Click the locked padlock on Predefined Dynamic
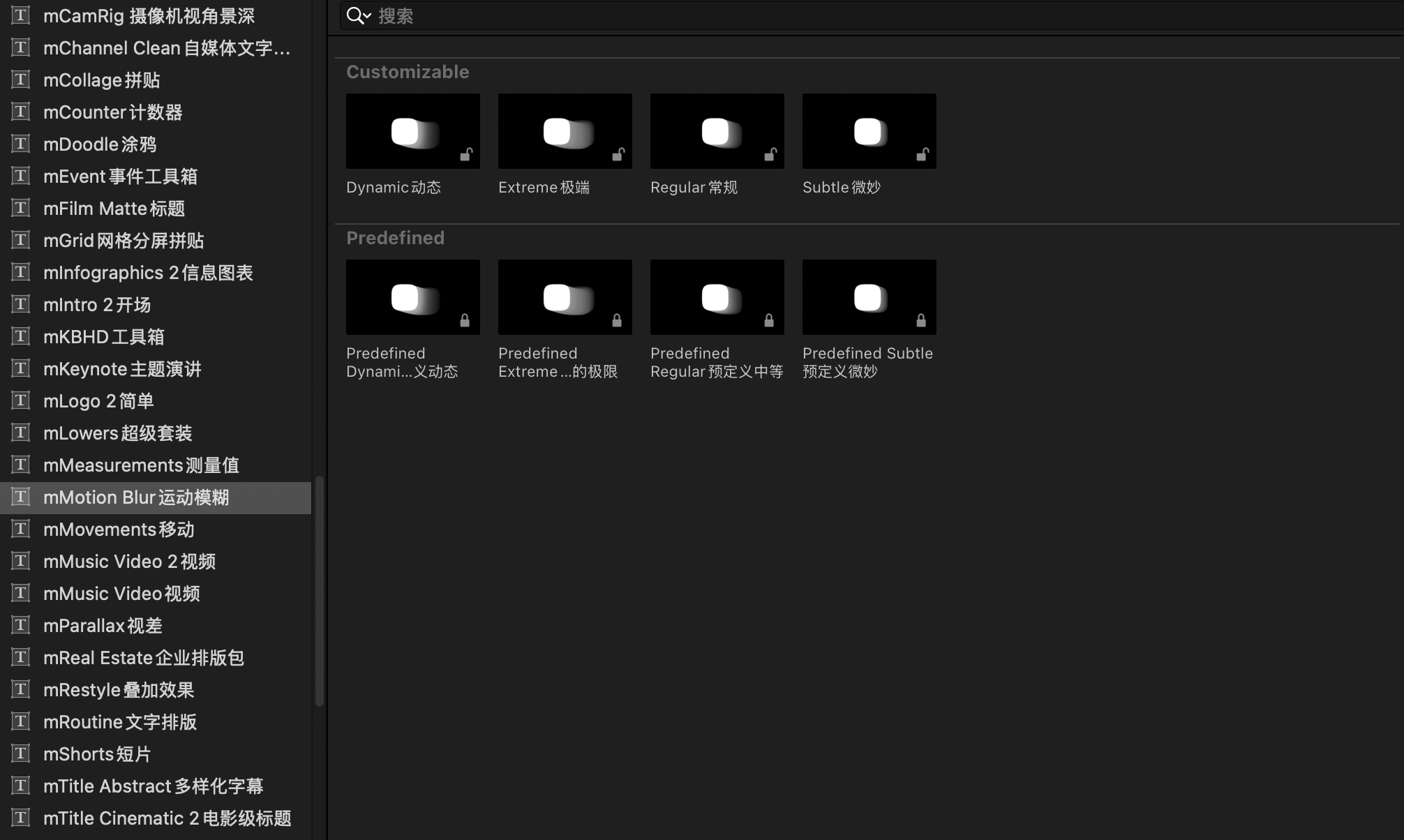This screenshot has height=840, width=1404. pyautogui.click(x=465, y=320)
